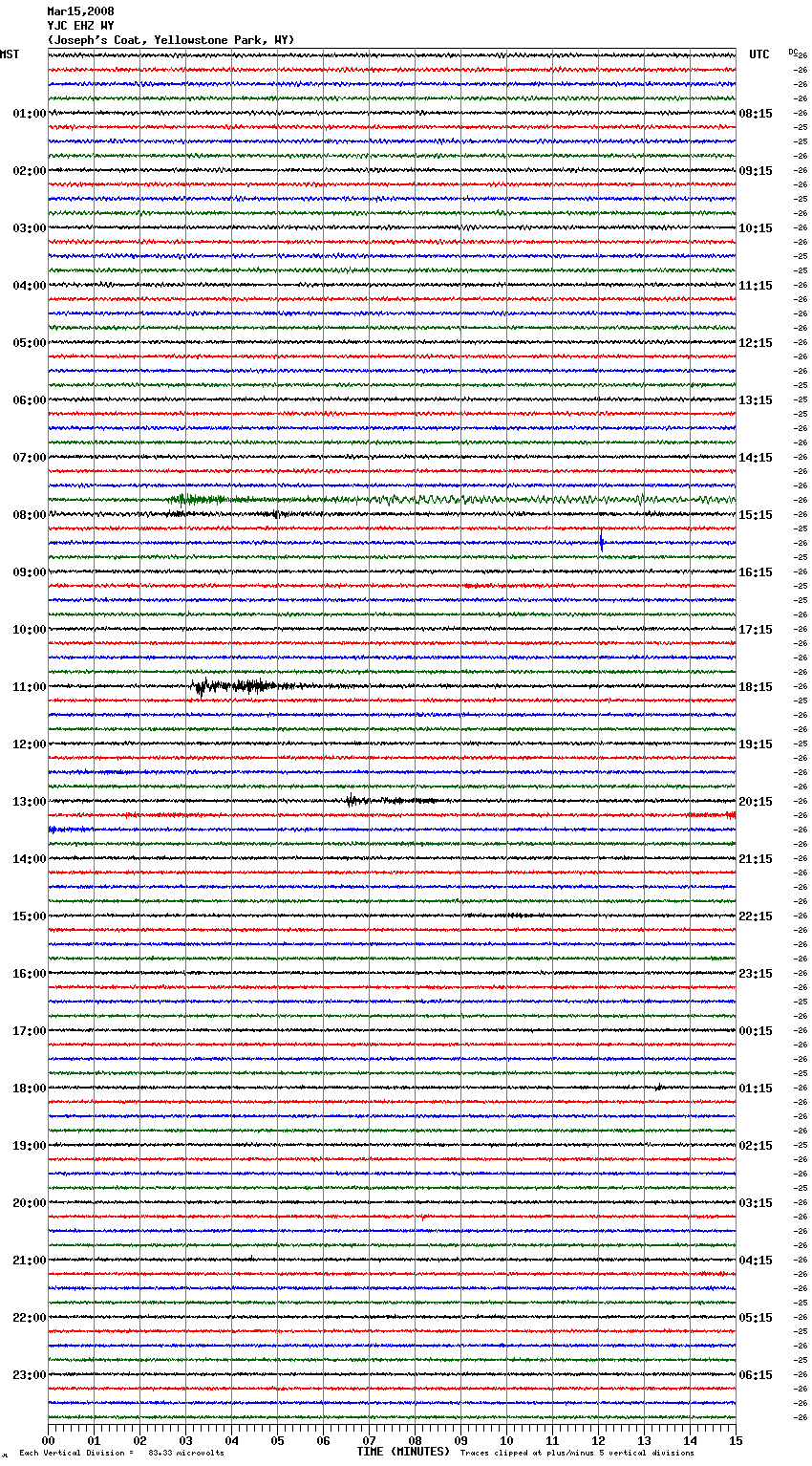
Task: Click the 'Traces clipped at plus/minus 5' footnote
Action: (x=577, y=1453)
